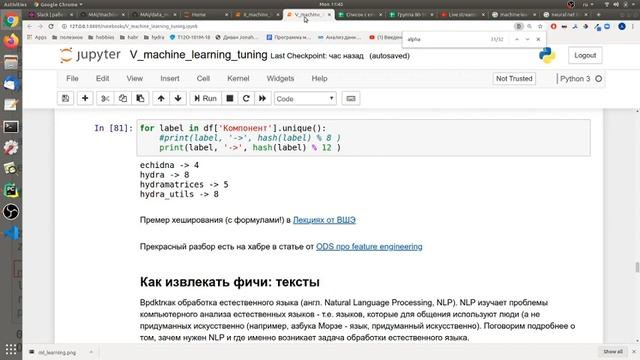Close the find bar
The image size is (640, 360).
click(538, 39)
